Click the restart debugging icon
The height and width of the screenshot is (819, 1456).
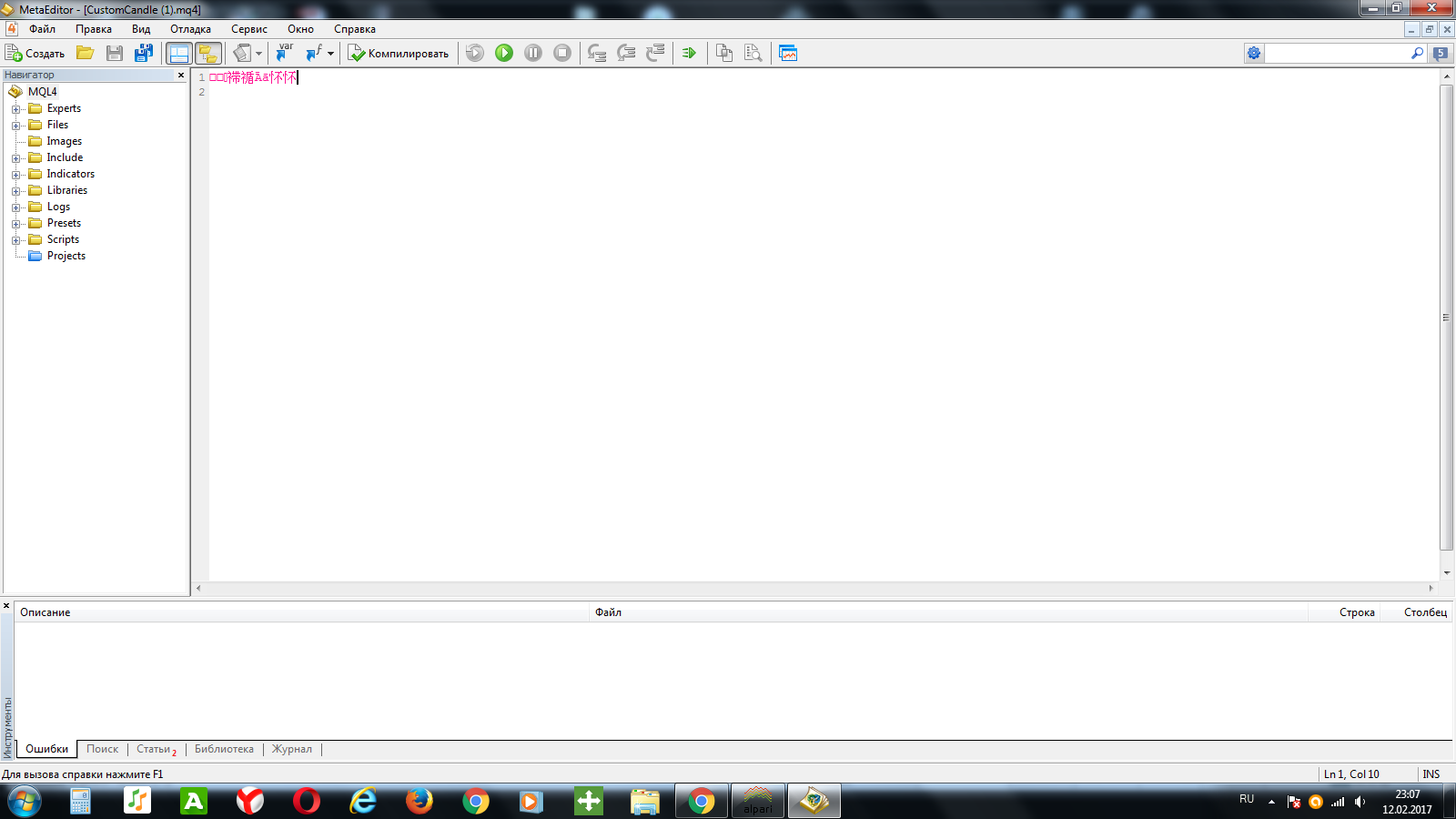tap(475, 53)
